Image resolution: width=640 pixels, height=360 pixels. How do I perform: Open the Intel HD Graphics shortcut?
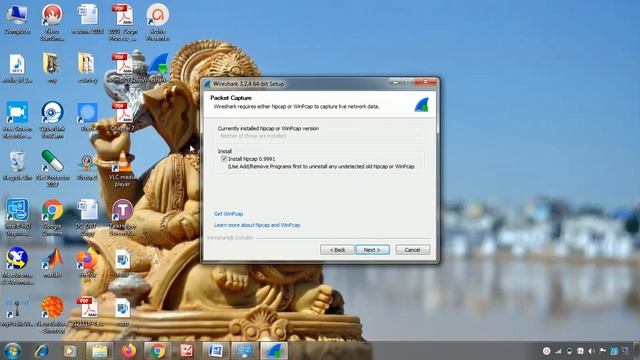[17, 218]
